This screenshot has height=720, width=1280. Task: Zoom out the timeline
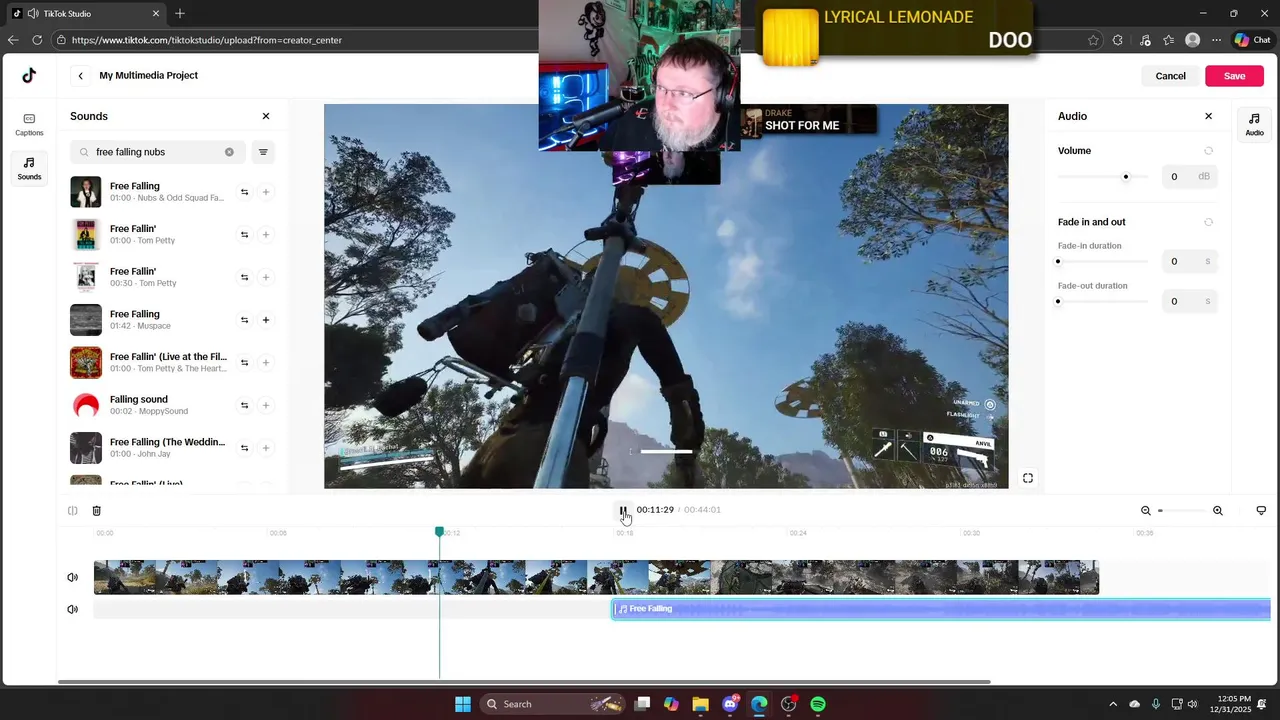pos(1146,510)
